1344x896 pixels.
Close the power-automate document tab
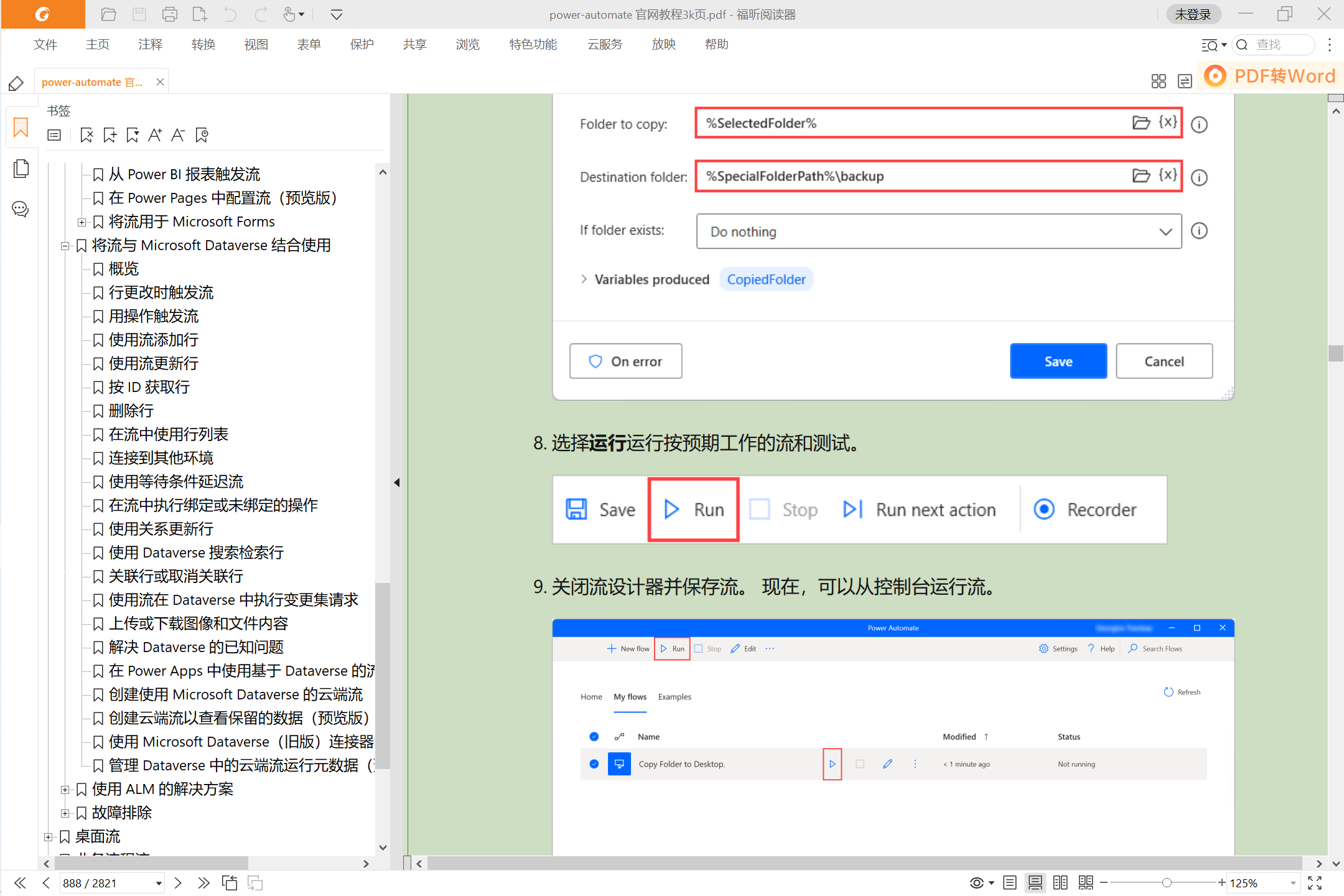(160, 82)
